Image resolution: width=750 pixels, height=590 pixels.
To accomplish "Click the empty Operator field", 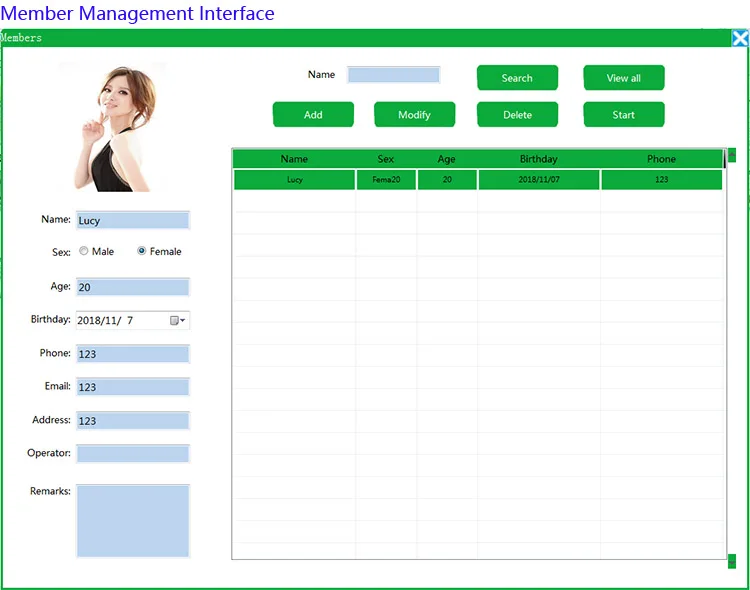I will pyautogui.click(x=132, y=454).
